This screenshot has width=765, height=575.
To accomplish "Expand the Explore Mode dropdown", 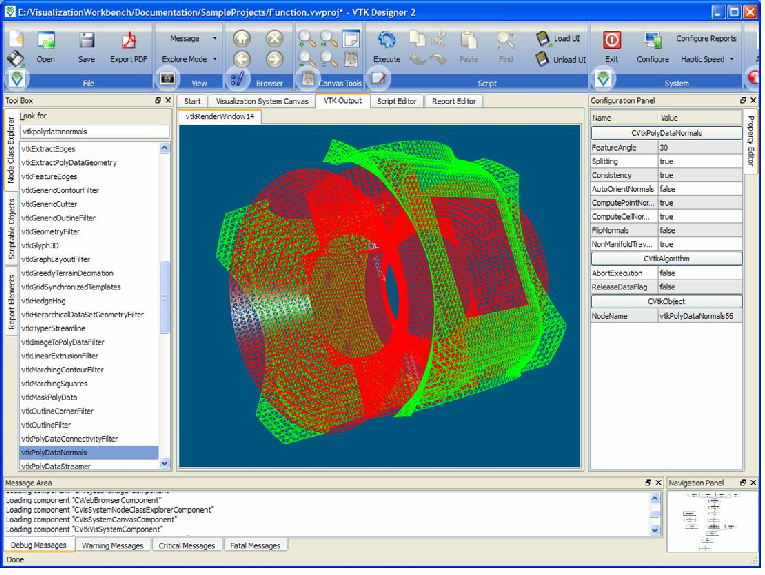I will (215, 59).
